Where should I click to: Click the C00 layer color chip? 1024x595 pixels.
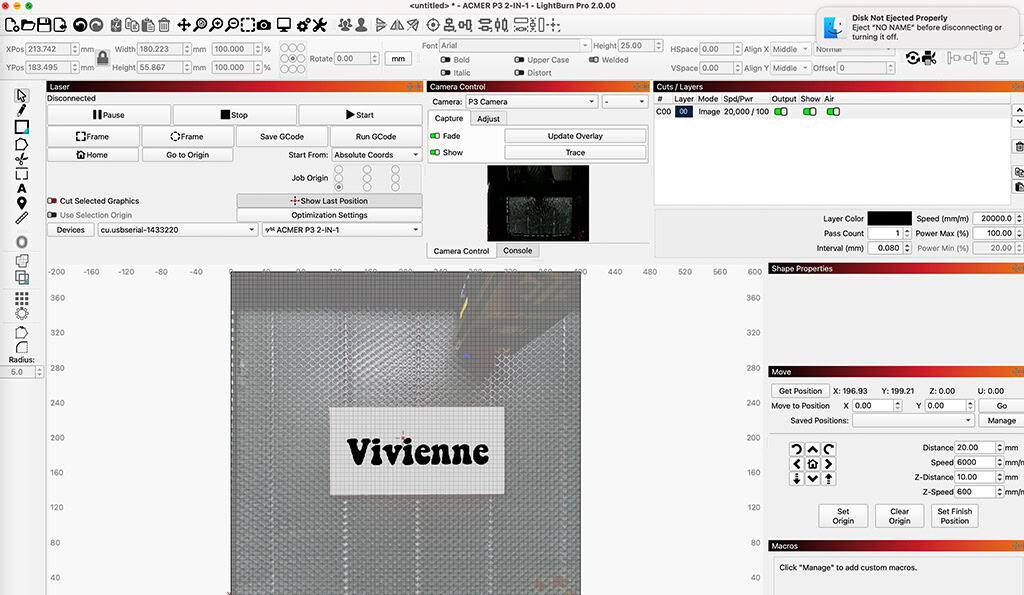point(684,112)
